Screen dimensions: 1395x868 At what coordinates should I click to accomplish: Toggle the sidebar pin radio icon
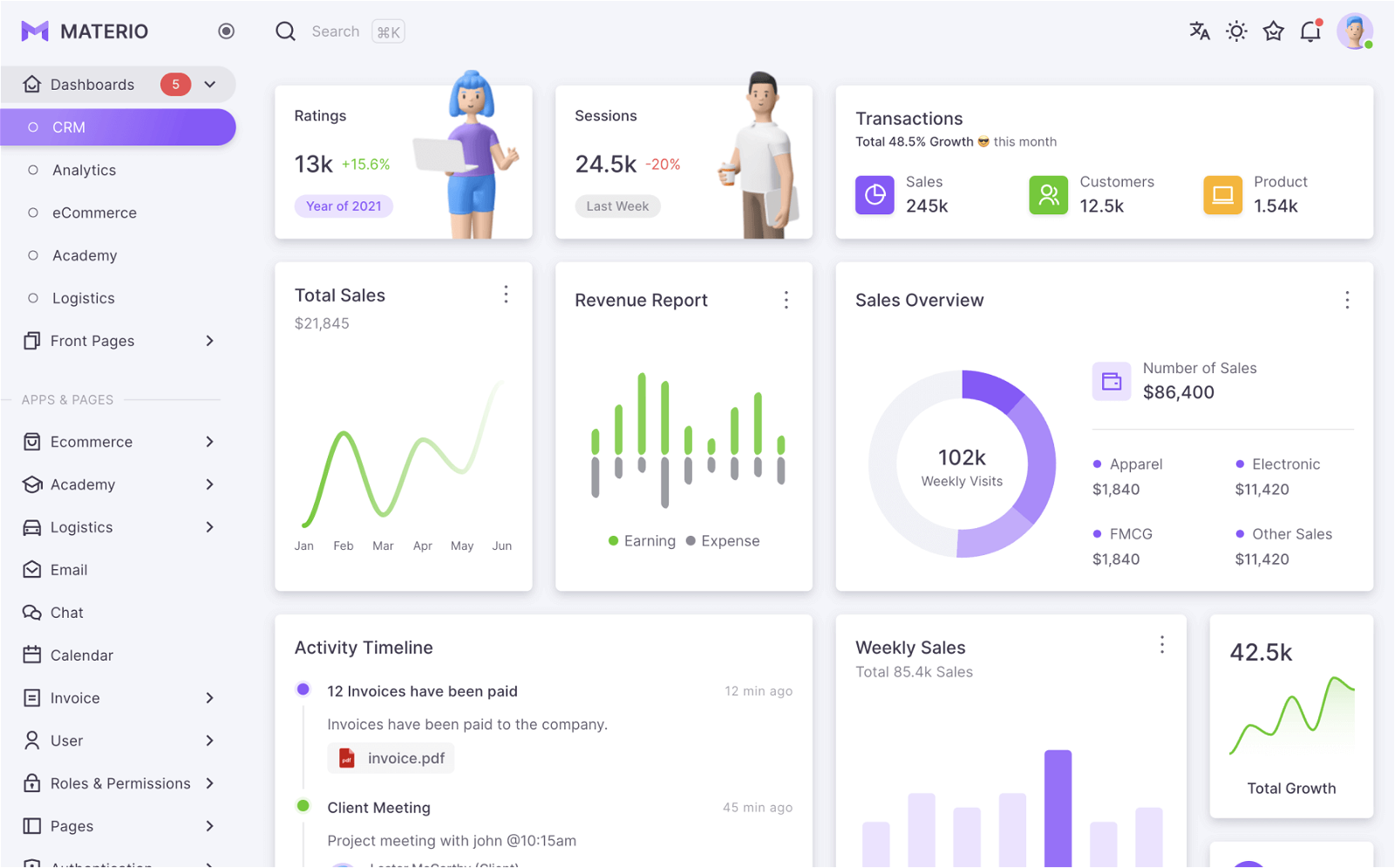226,31
